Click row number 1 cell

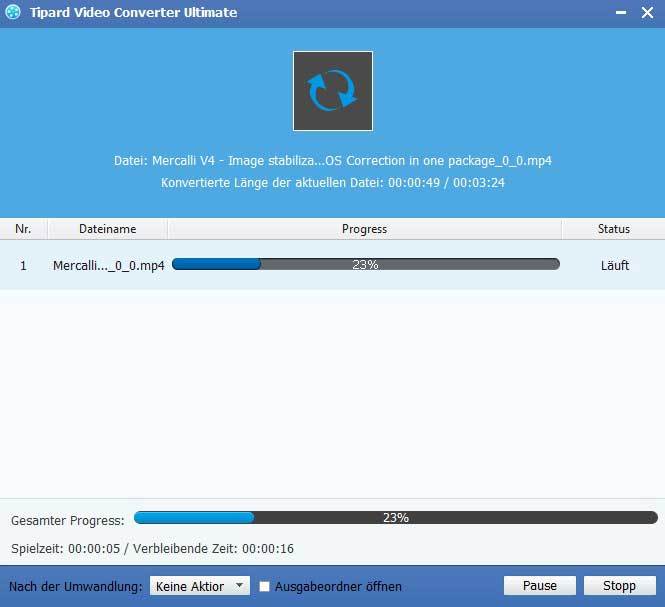tap(23, 266)
